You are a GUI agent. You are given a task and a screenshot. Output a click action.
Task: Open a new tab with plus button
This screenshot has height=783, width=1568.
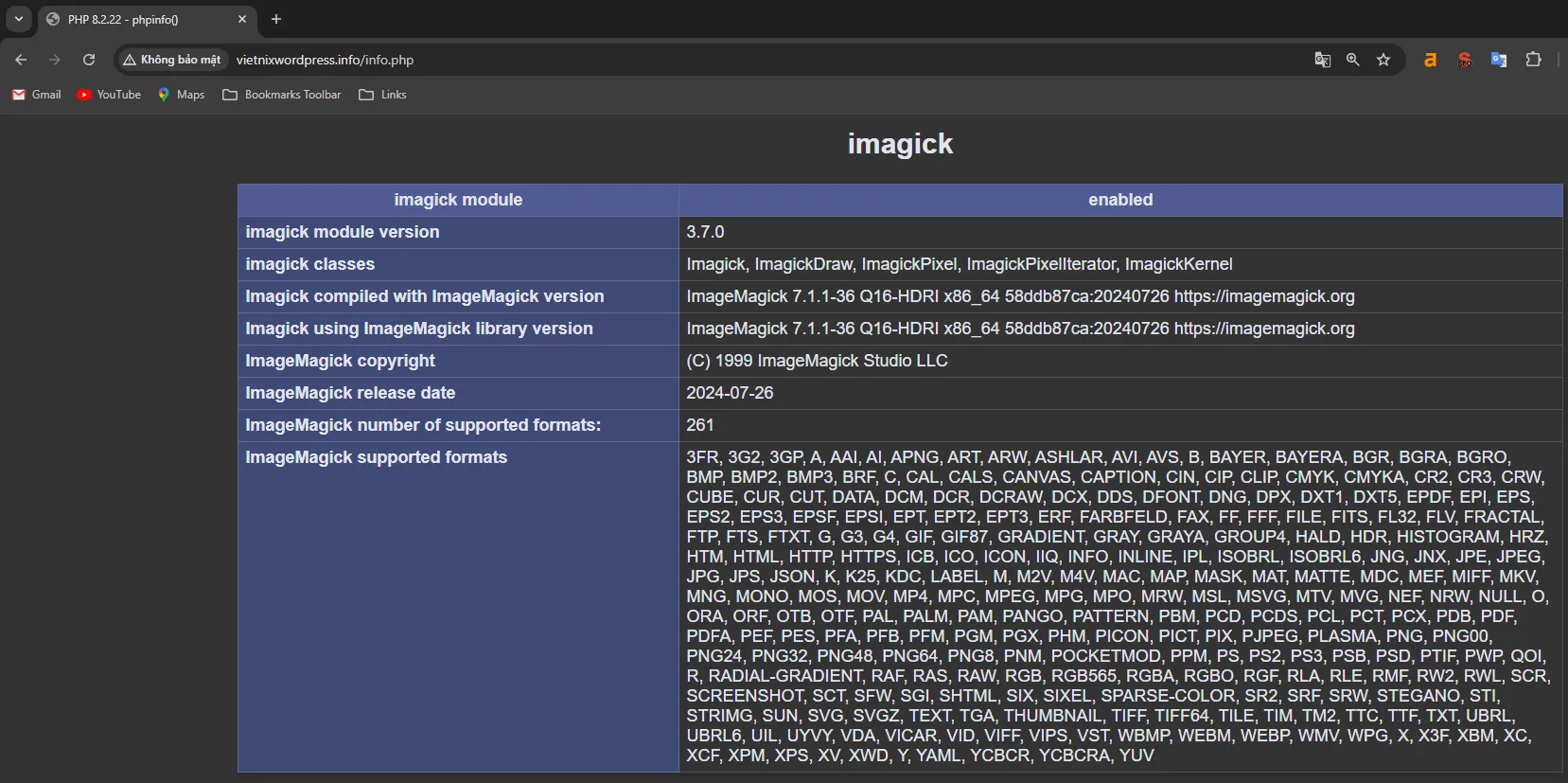pyautogui.click(x=276, y=19)
